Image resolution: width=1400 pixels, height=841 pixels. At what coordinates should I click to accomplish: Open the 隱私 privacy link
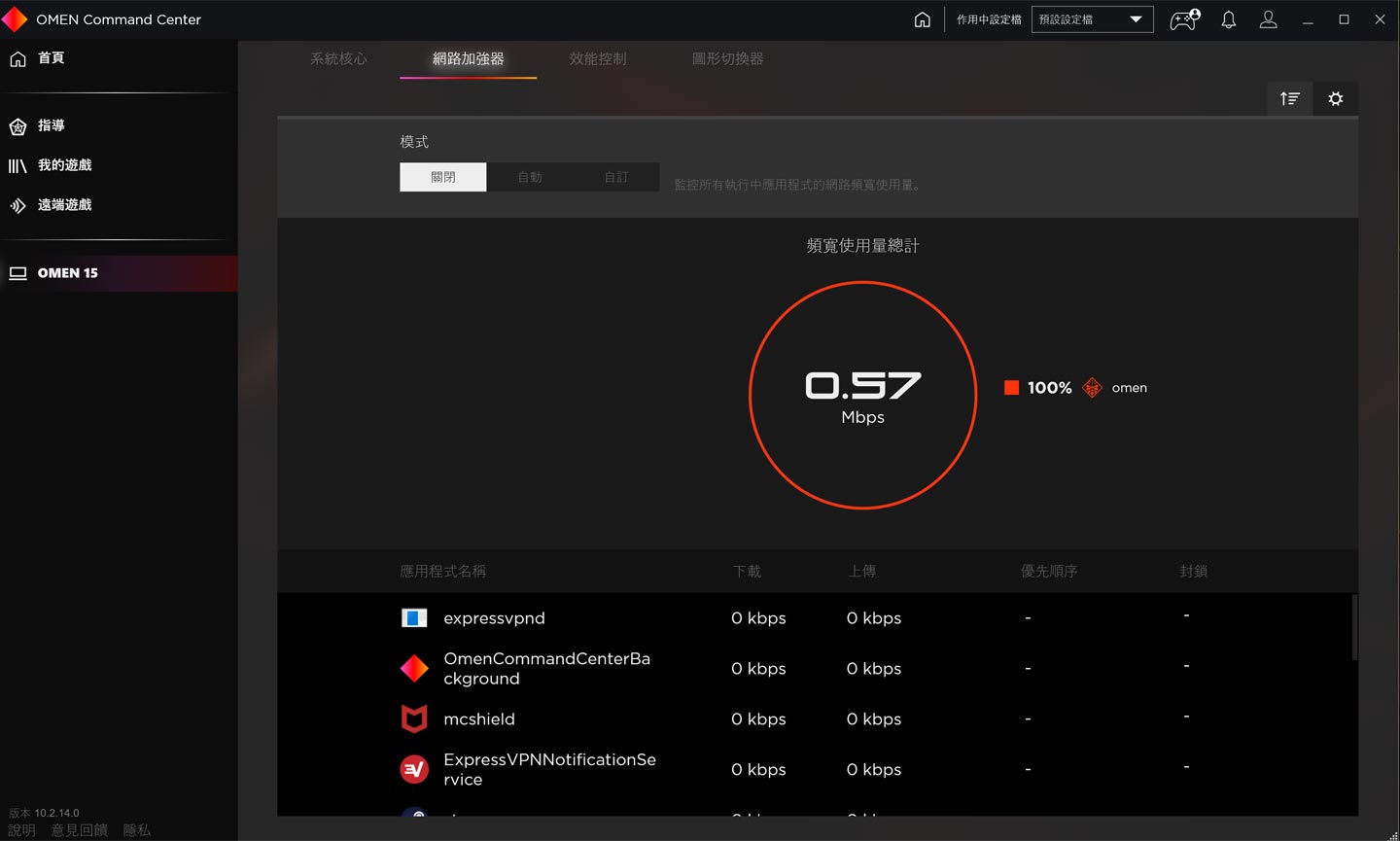click(137, 830)
